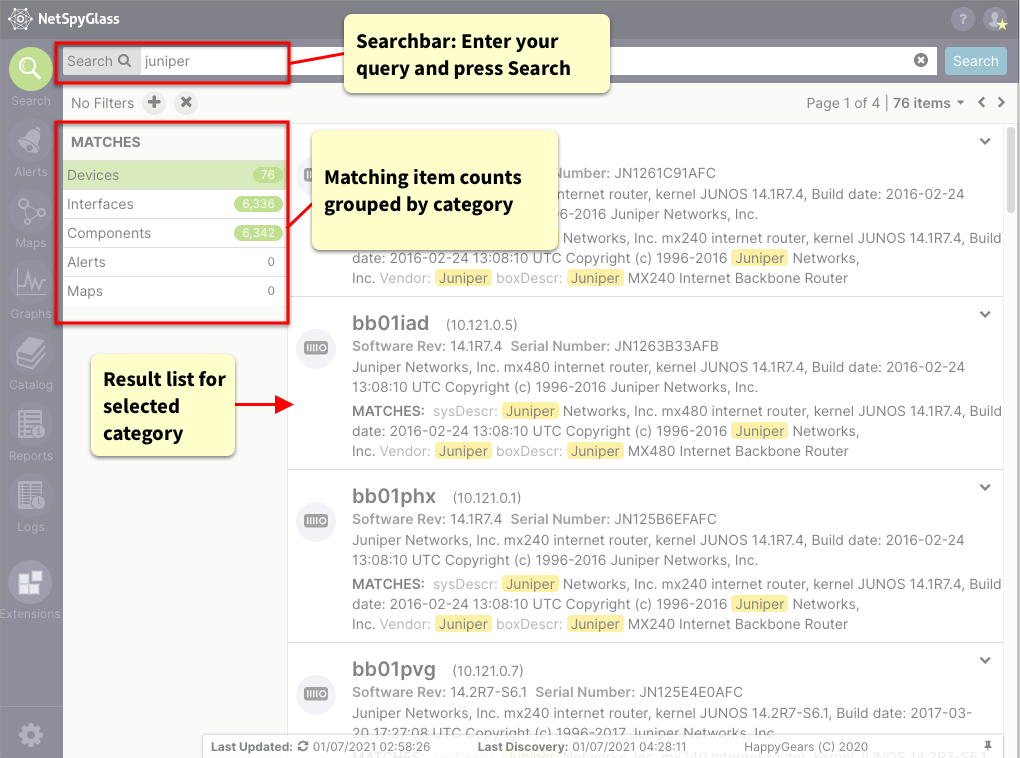Expand the bb01pvg result chevron
Image resolution: width=1020 pixels, height=758 pixels.
pos(985,660)
